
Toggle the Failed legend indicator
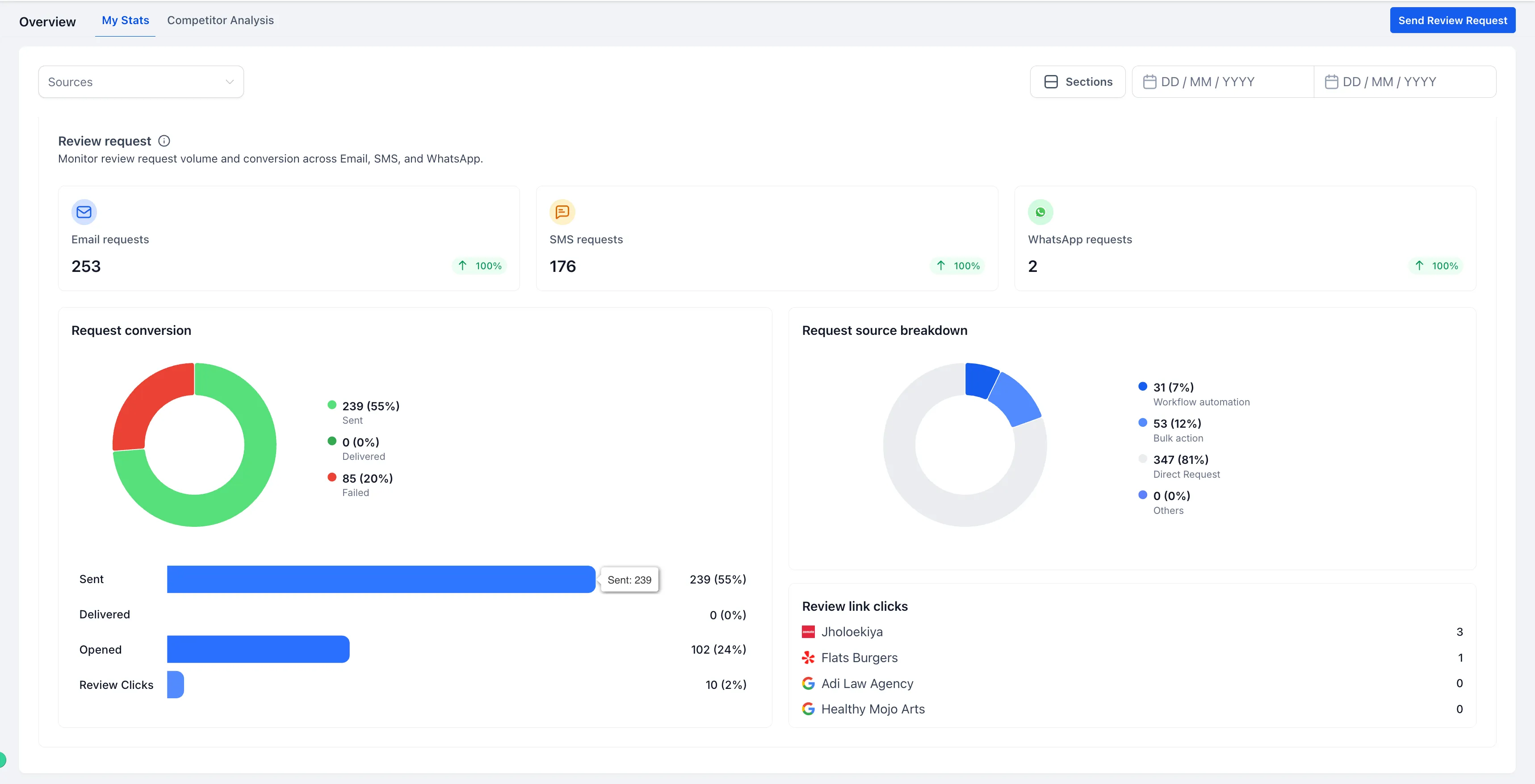332,477
